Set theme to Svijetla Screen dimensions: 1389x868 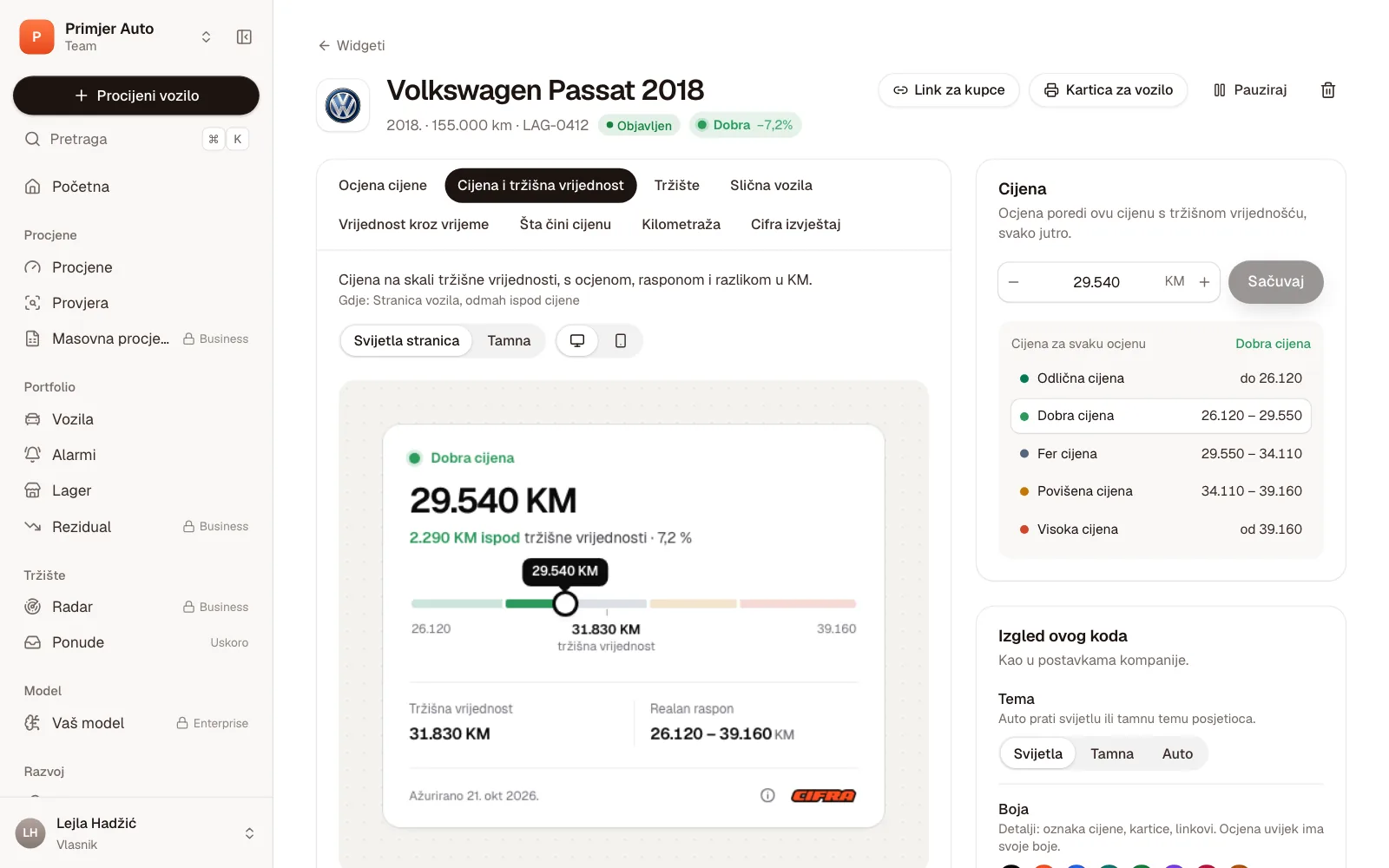1037,753
